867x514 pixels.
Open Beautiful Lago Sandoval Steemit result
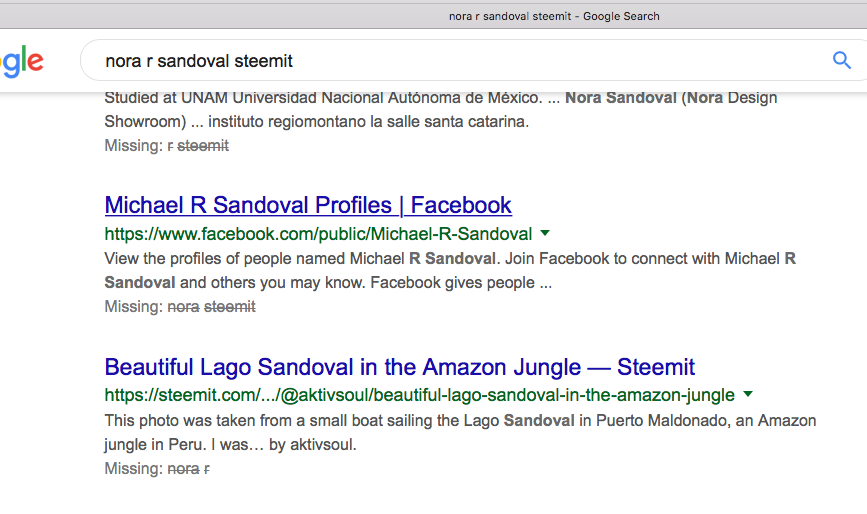click(399, 367)
